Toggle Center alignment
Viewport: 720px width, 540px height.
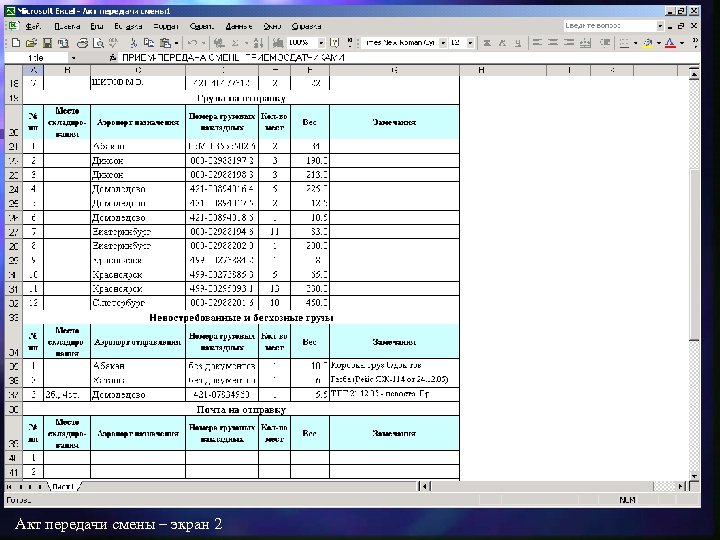(553, 43)
